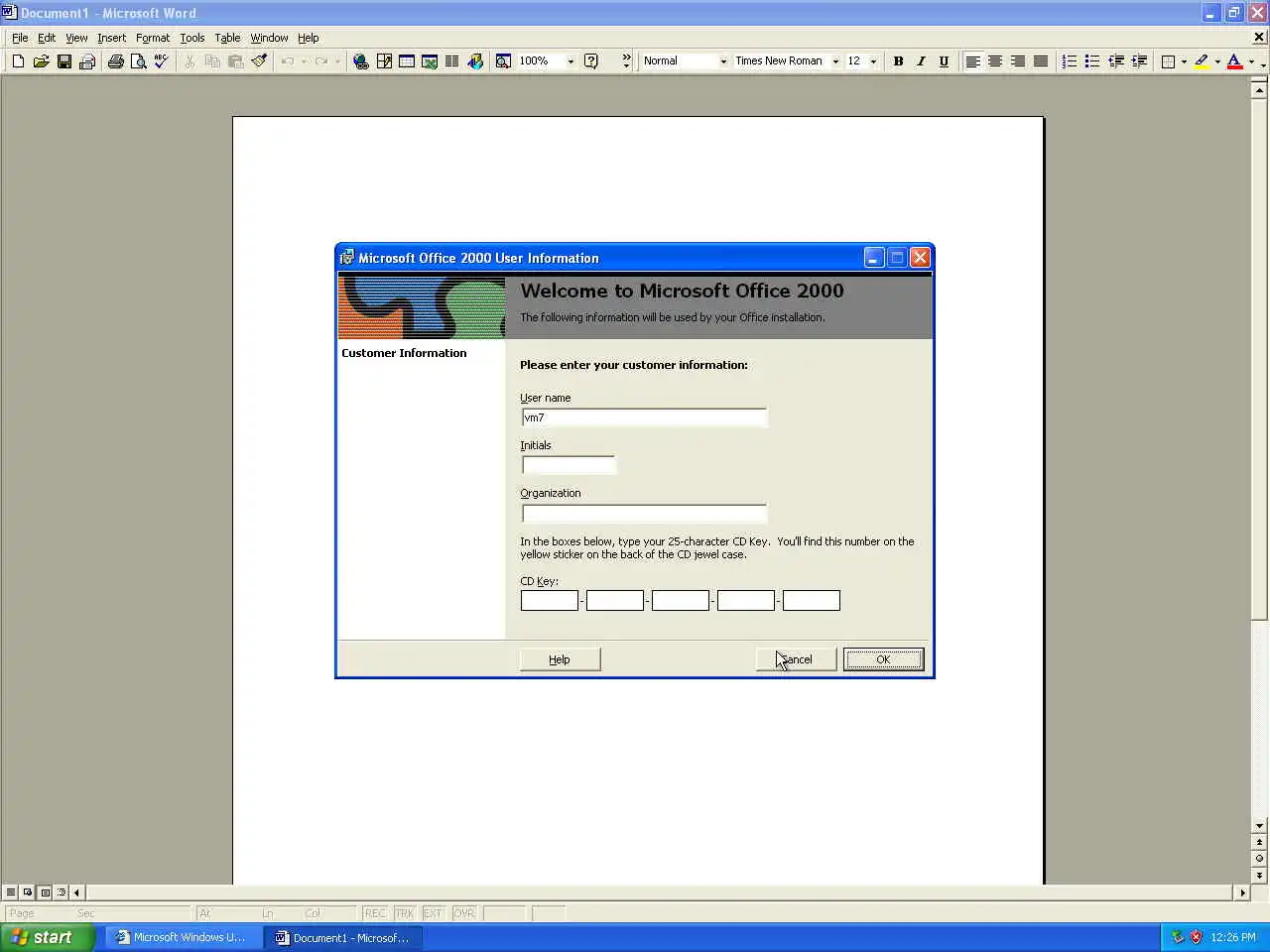
Task: Click the Open folder toolbar icon
Action: coord(41,61)
